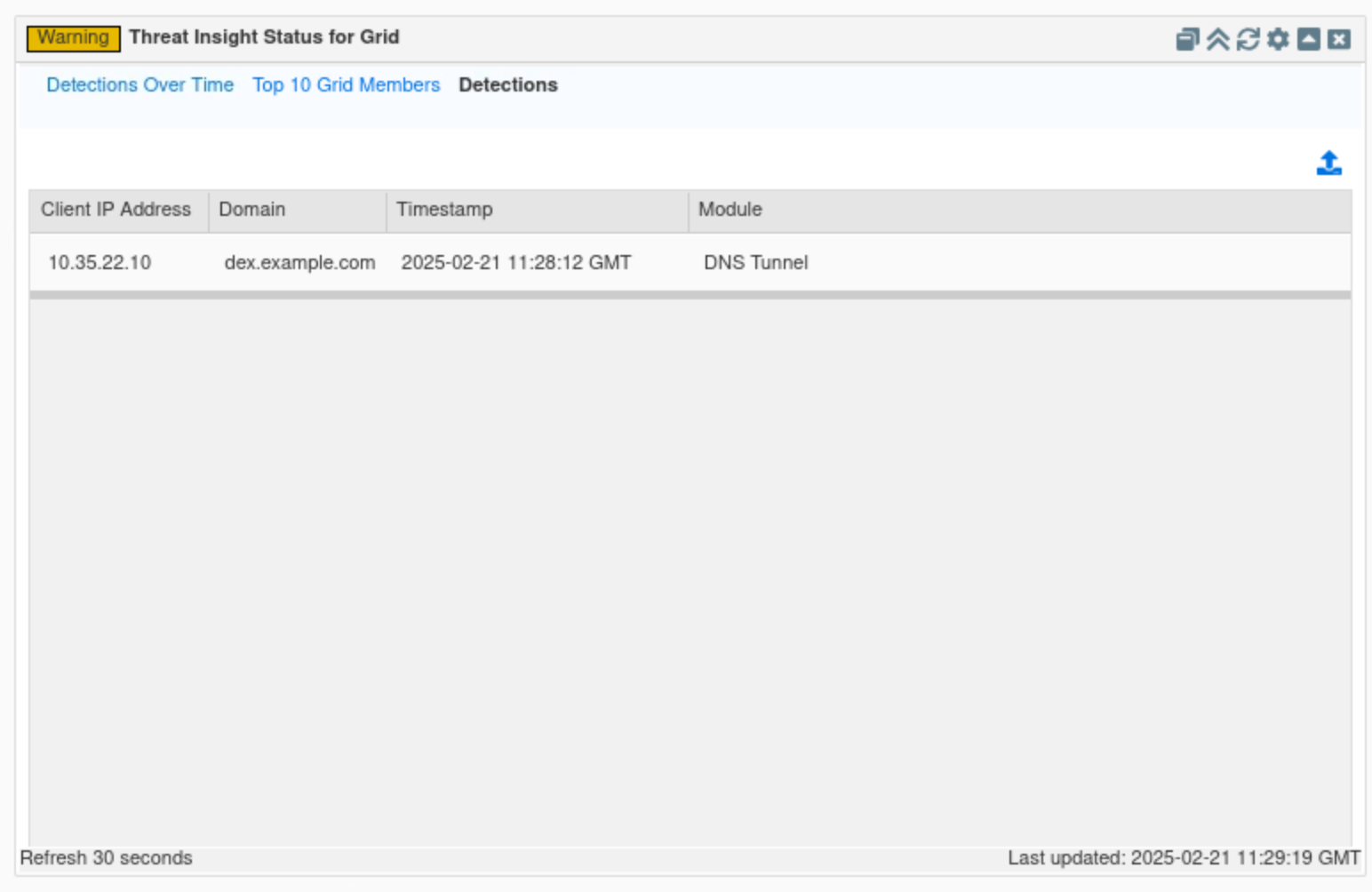Collapse widget using the up-arrow box icon
Image resolution: width=1372 pixels, height=892 pixels.
tap(1308, 39)
